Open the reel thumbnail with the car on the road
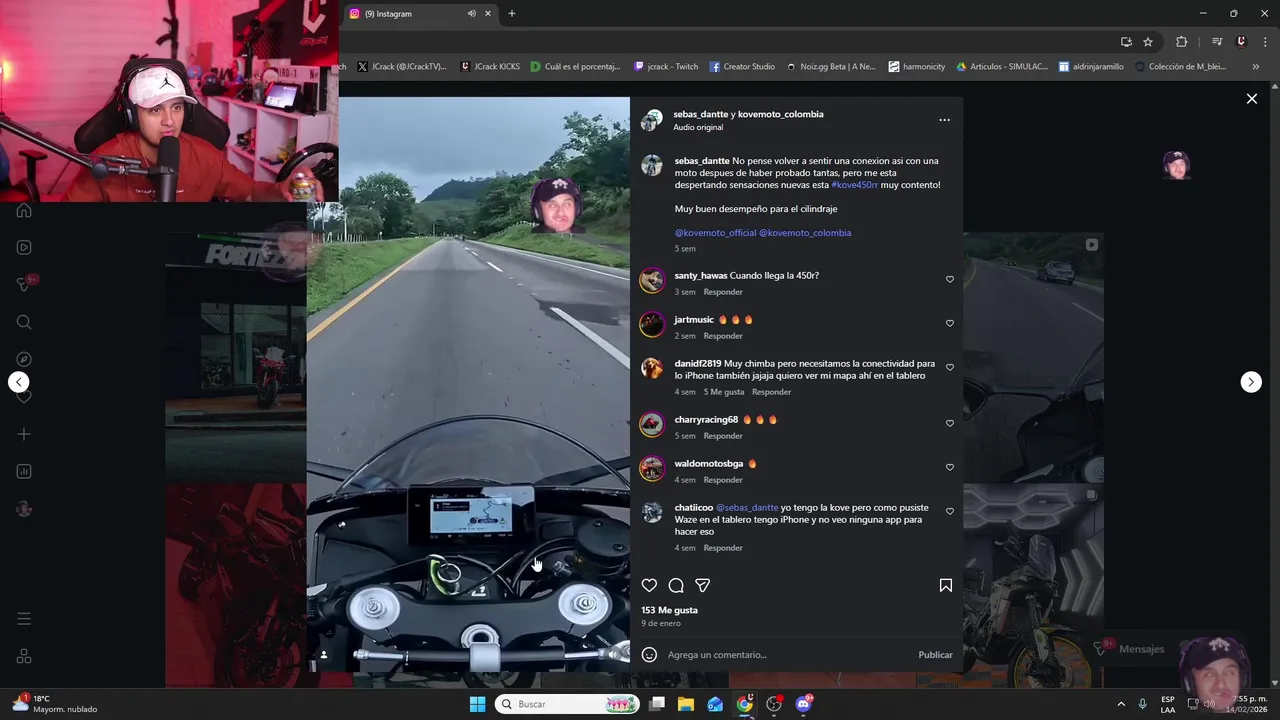 1033,357
